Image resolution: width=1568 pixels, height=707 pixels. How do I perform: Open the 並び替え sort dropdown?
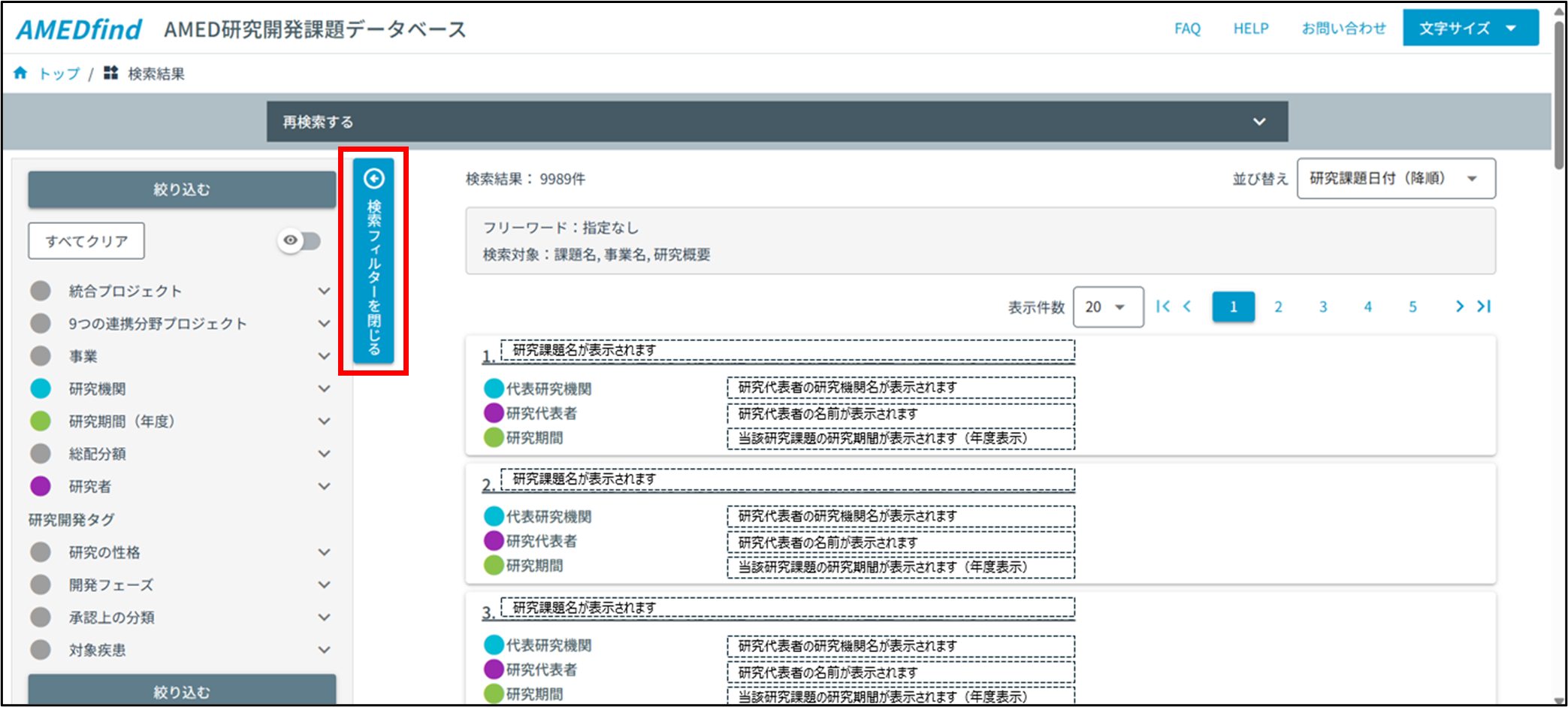click(x=1395, y=179)
